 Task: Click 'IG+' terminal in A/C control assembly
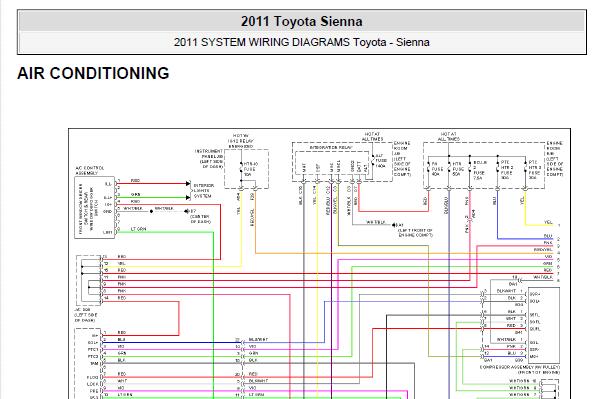[x=108, y=205]
